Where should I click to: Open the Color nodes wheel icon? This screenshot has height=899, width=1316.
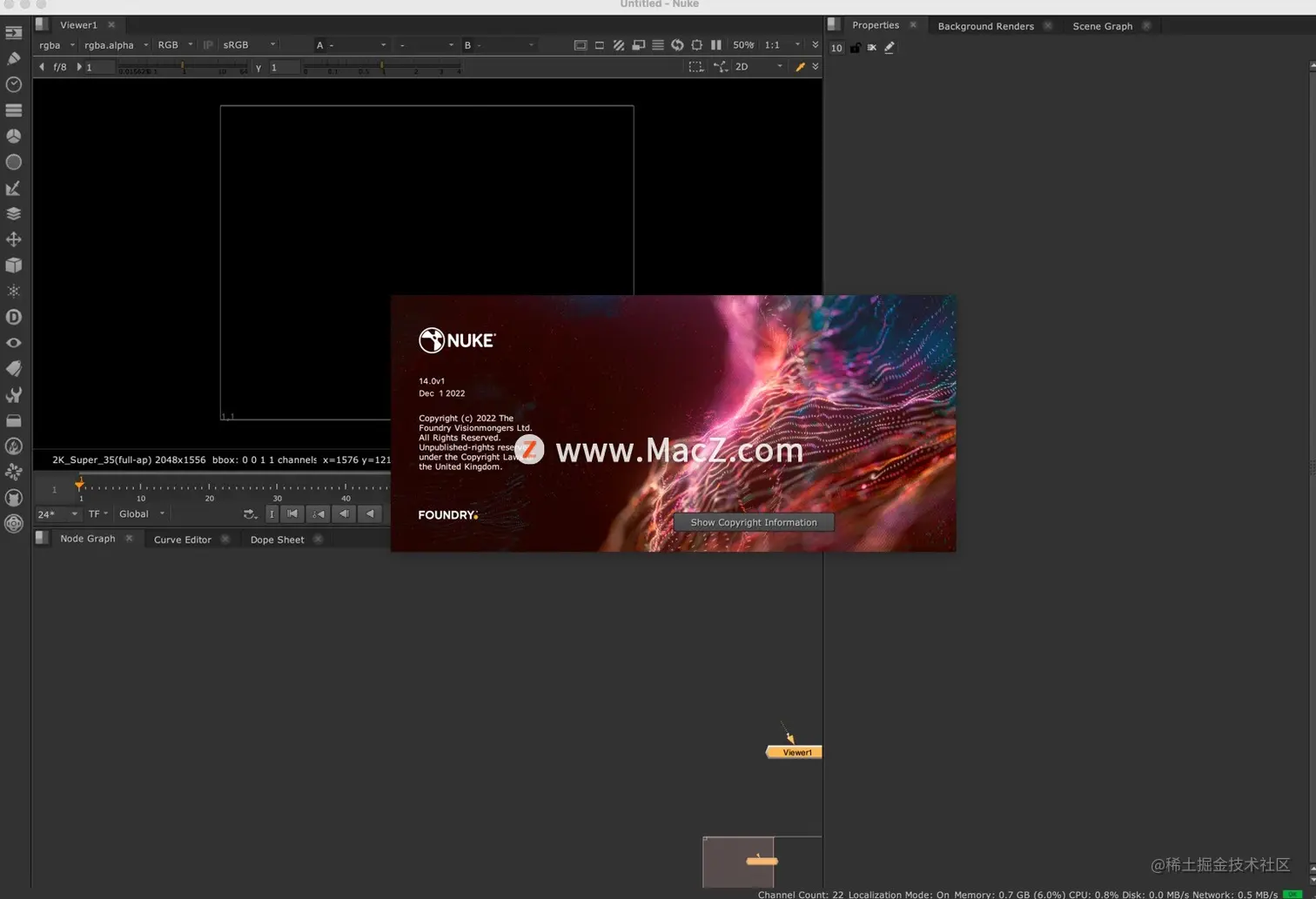(x=14, y=136)
